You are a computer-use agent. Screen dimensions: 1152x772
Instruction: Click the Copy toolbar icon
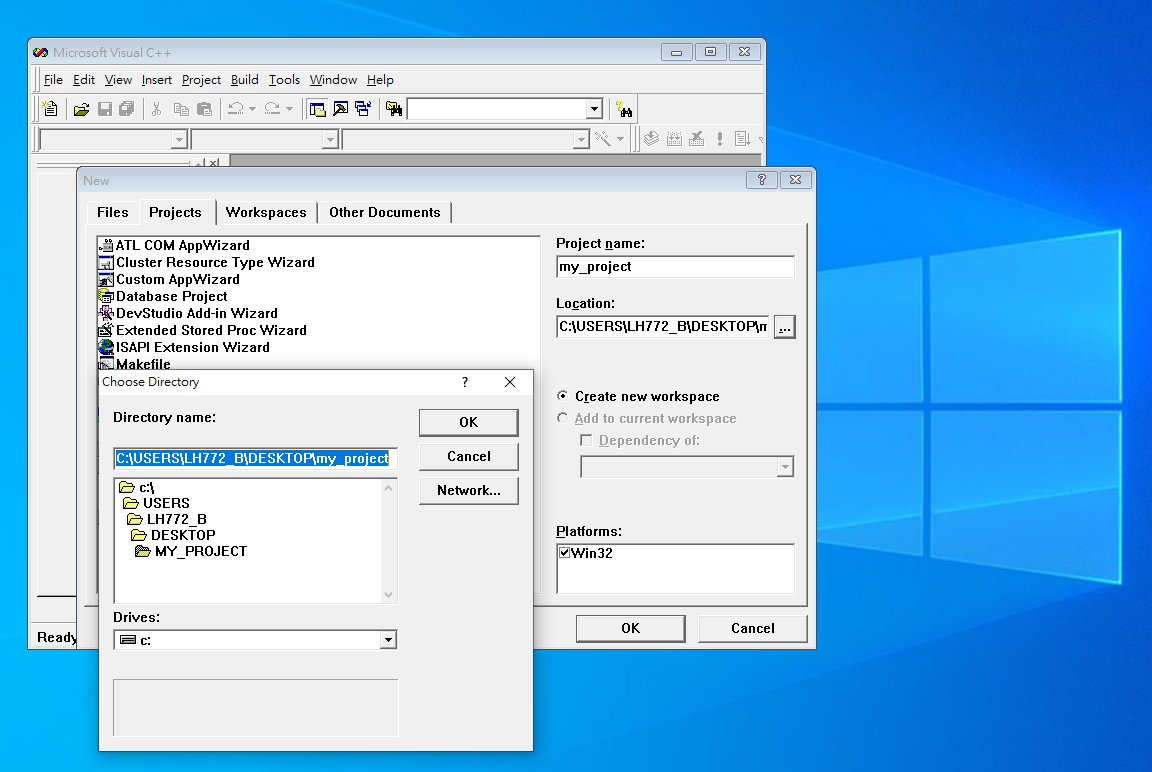[x=181, y=109]
